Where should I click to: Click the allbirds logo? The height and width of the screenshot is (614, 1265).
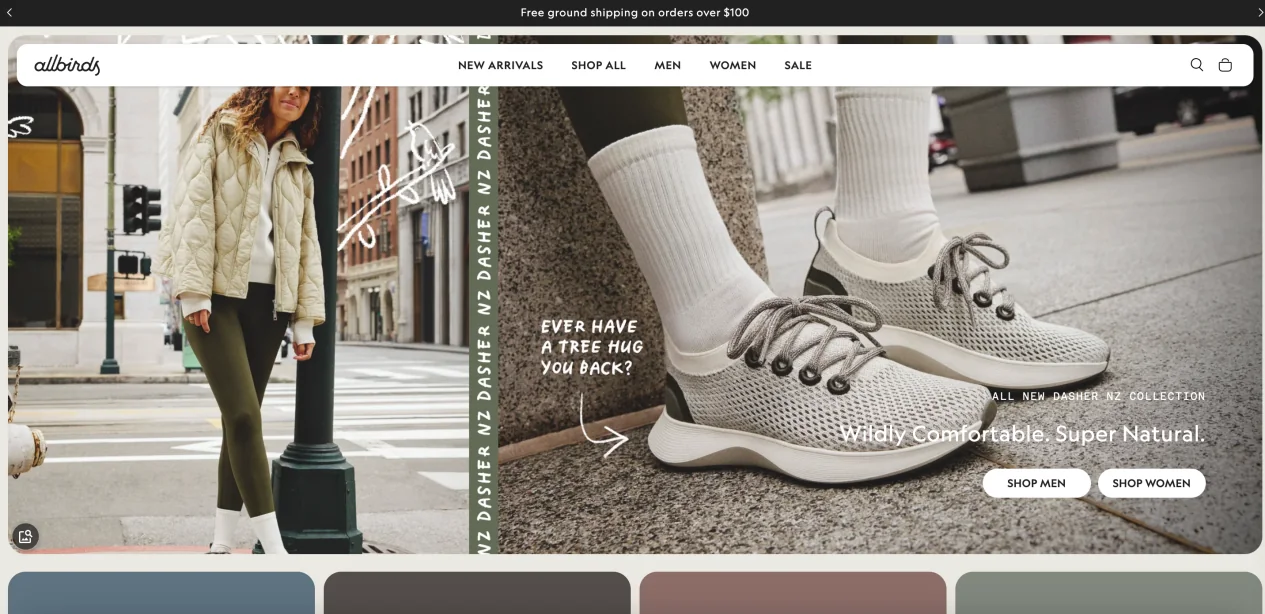click(67, 65)
